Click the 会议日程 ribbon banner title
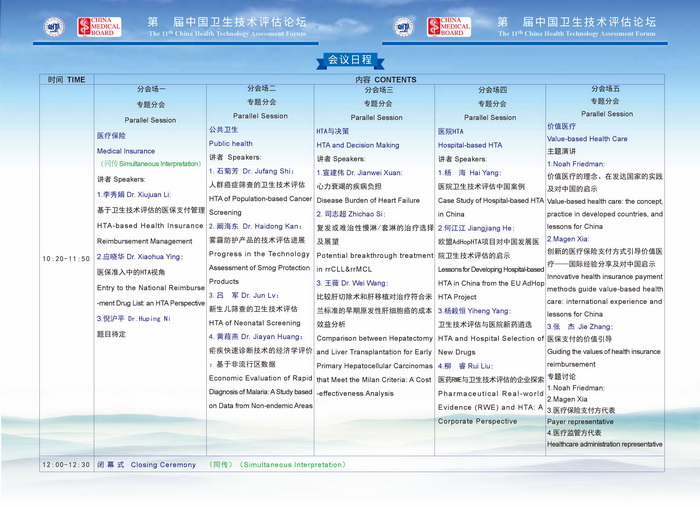Screen dimensions: 700x507 pyautogui.click(x=350, y=60)
